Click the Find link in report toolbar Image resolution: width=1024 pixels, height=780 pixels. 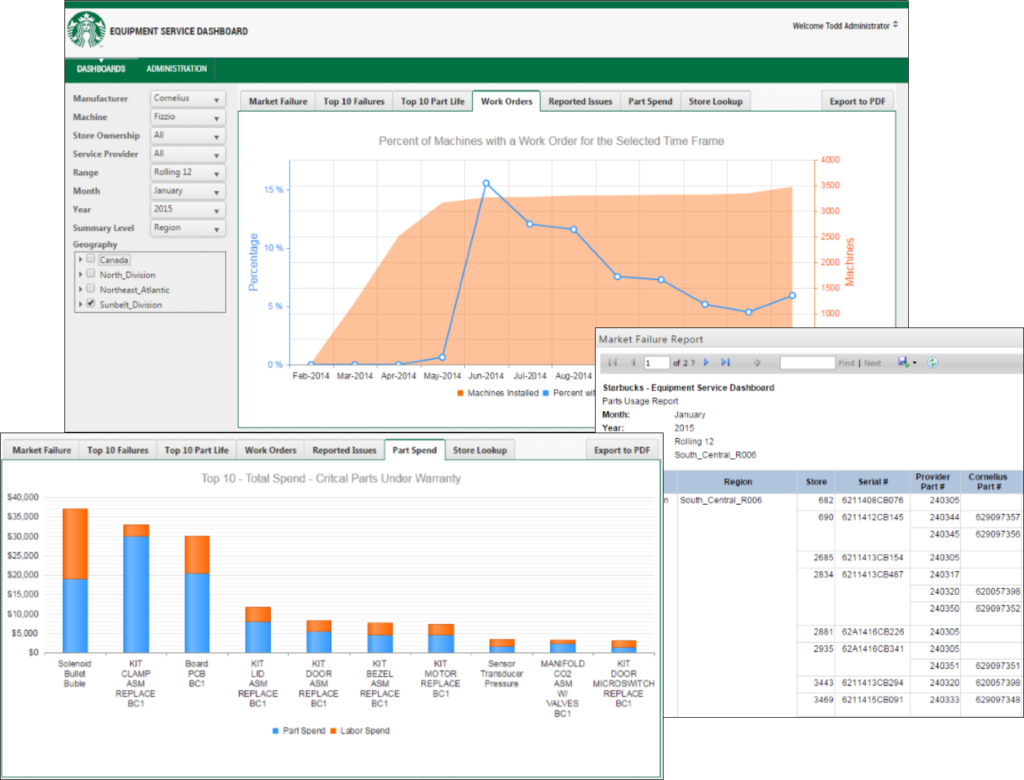[846, 363]
